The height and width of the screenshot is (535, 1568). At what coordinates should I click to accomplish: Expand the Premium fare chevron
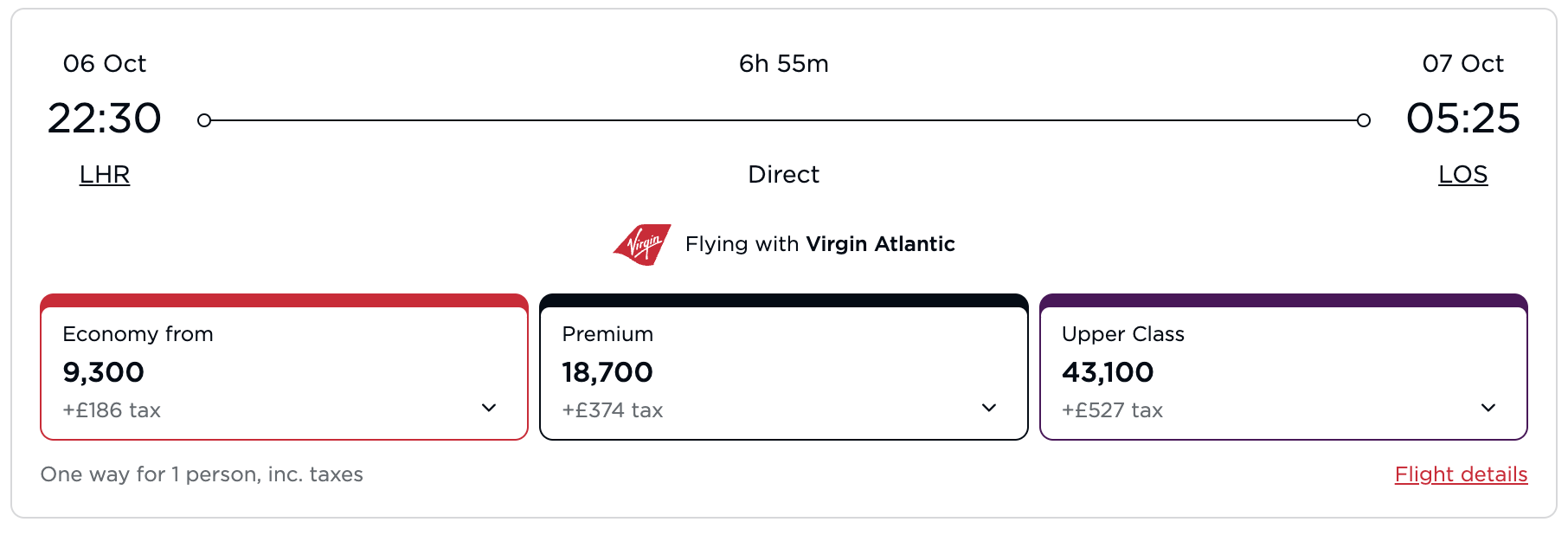click(989, 408)
